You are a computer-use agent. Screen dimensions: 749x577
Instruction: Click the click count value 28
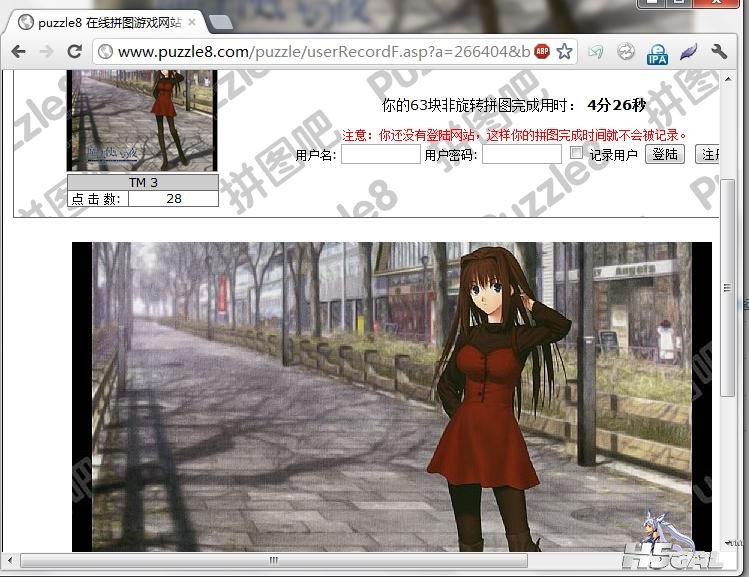(174, 199)
